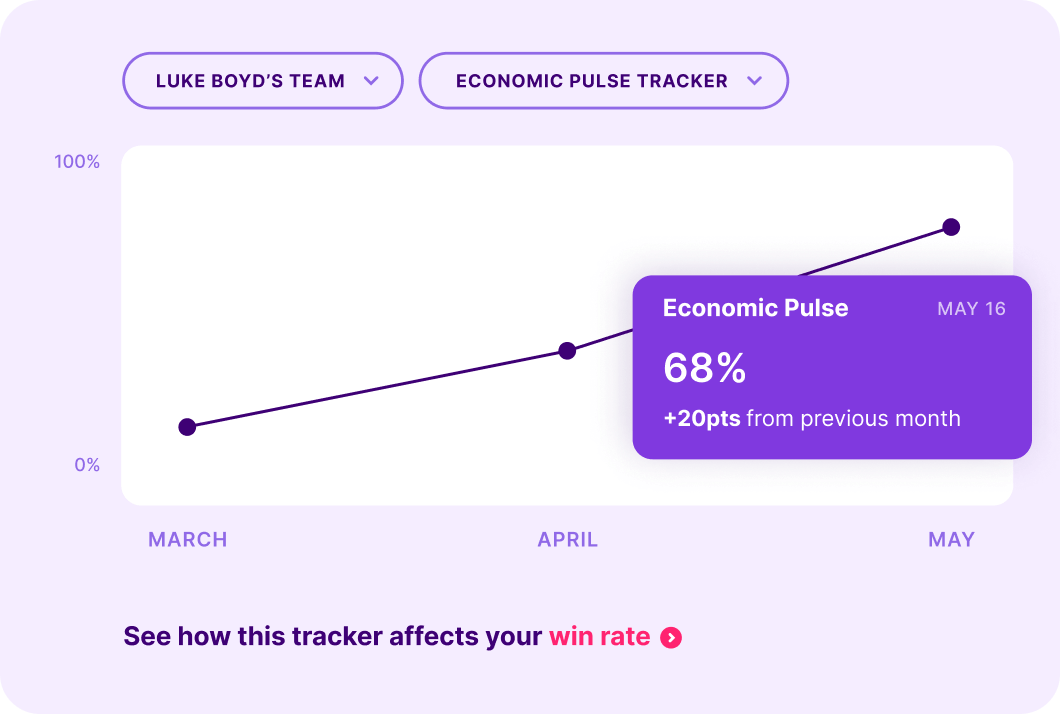The width and height of the screenshot is (1060, 714).
Task: Select the April data point on chart
Action: pyautogui.click(x=567, y=351)
